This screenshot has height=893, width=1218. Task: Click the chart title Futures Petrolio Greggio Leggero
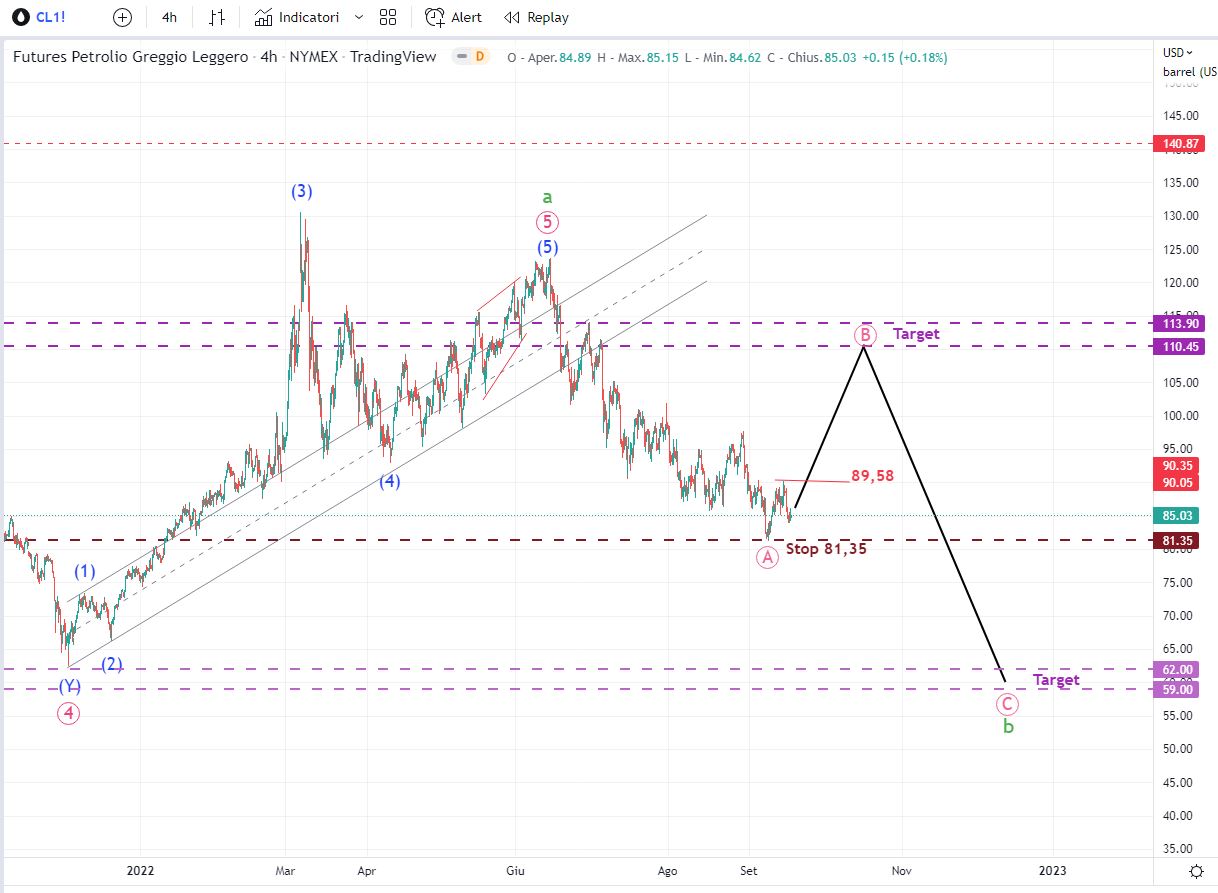coord(130,57)
